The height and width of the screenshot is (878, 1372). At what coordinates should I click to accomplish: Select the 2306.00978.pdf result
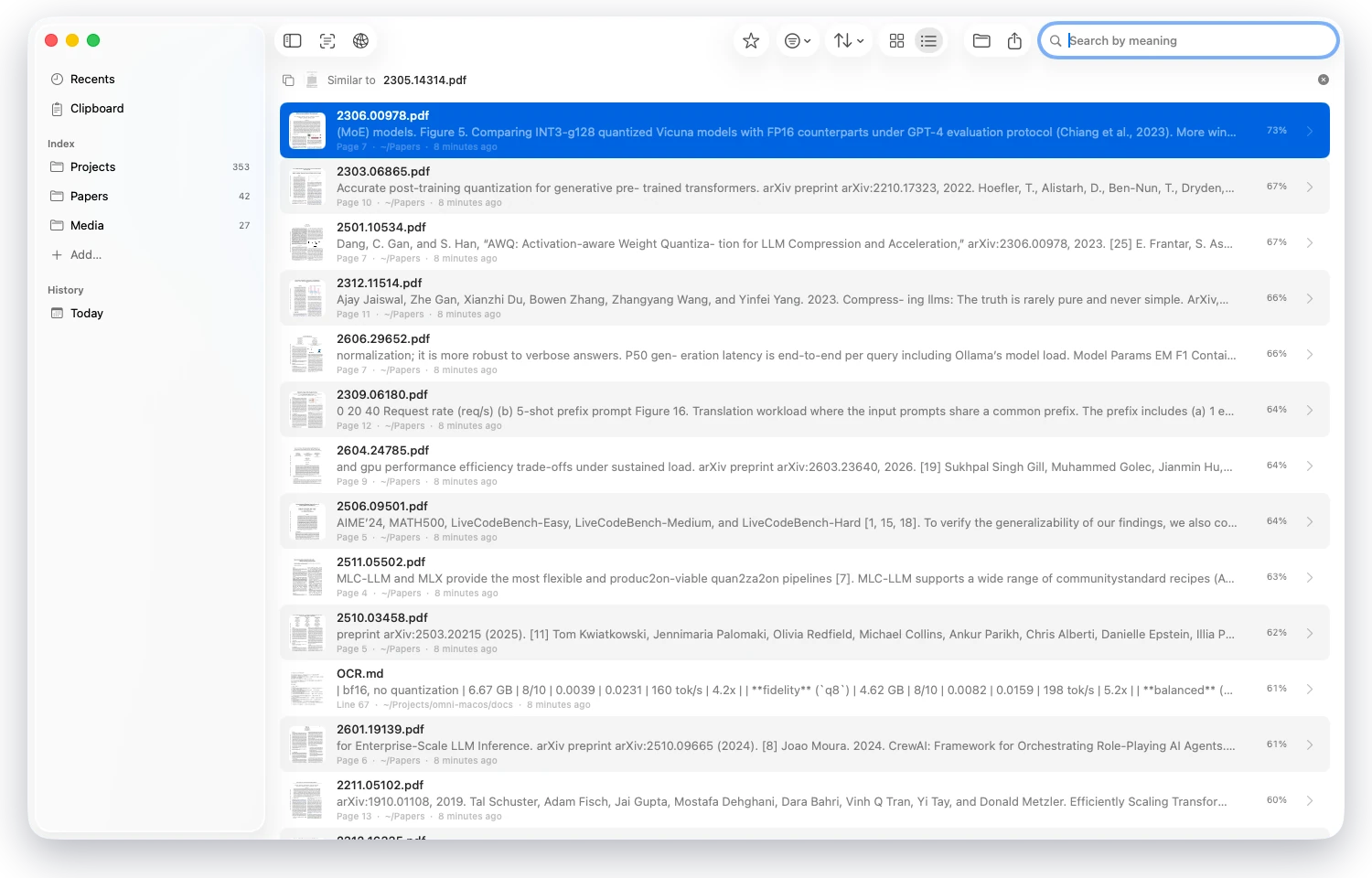click(805, 131)
